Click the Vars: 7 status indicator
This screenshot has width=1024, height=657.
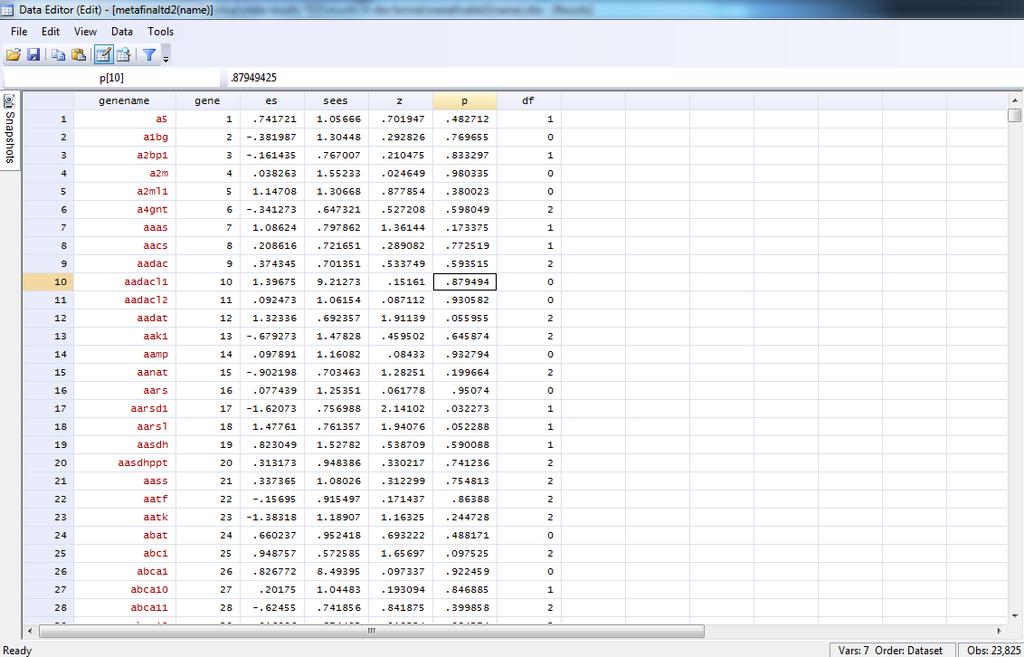(854, 650)
